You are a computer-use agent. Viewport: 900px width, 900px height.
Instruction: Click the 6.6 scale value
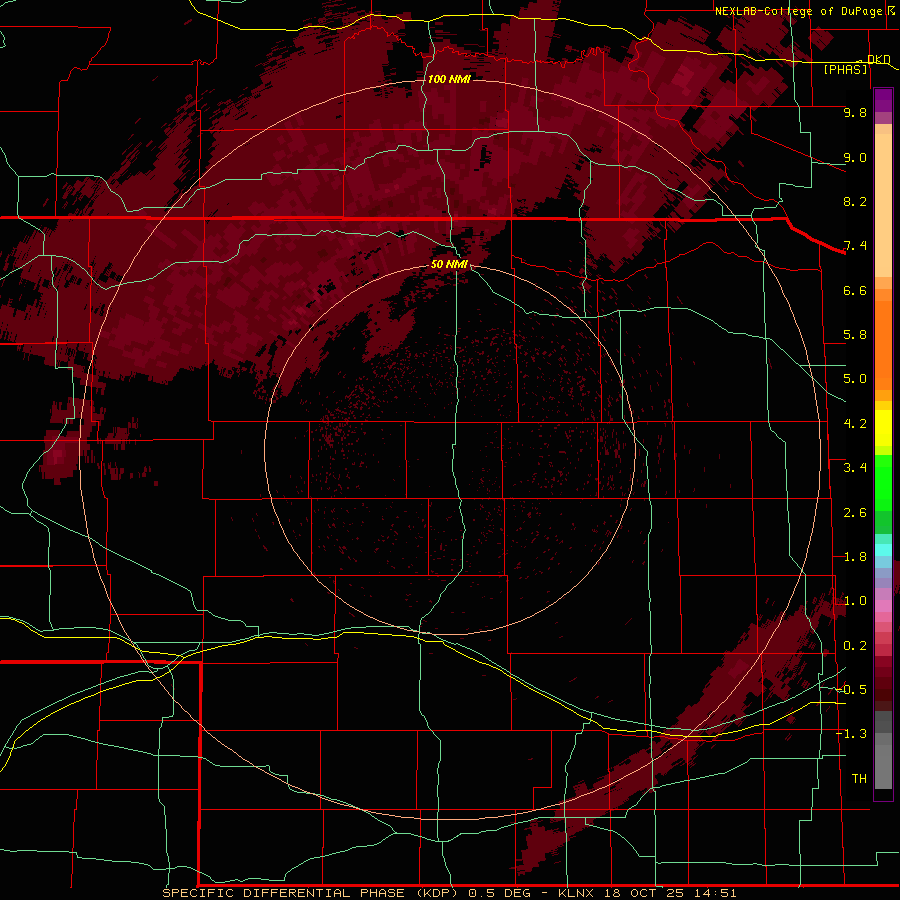point(855,290)
